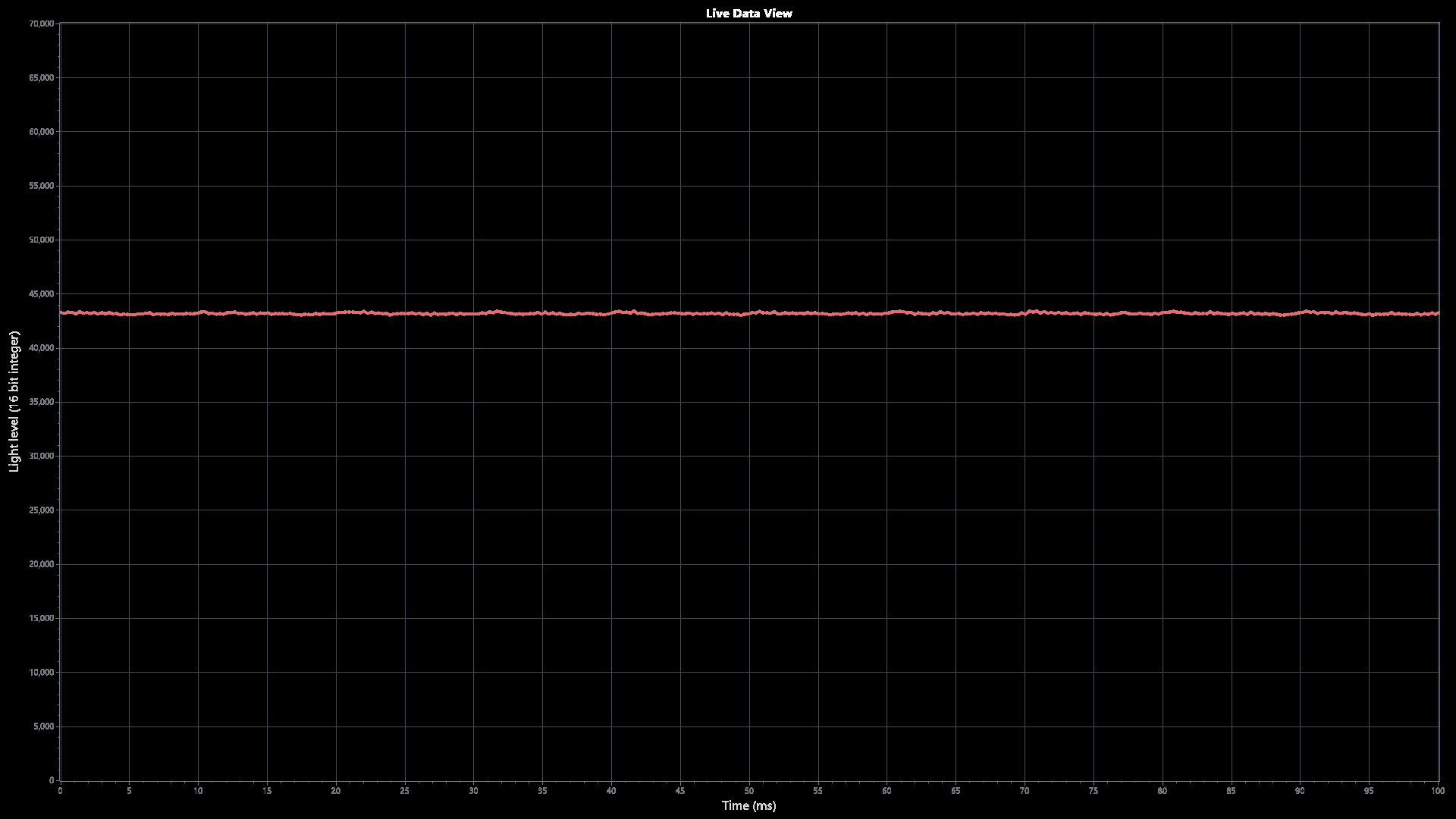Click the red light level trace line
This screenshot has height=819, width=1456.
(x=749, y=312)
